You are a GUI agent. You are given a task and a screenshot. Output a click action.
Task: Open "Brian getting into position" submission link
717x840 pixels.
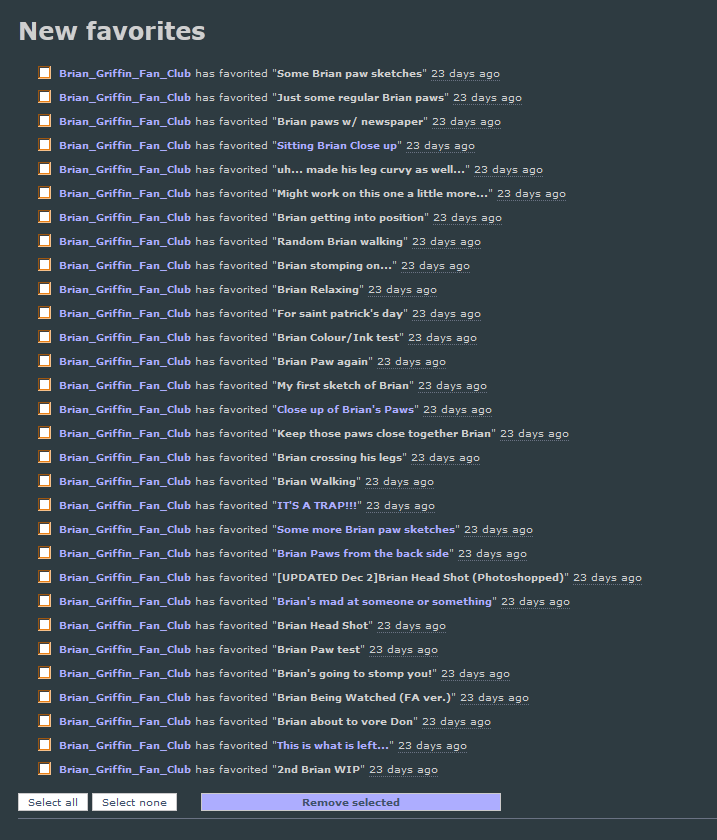point(350,218)
